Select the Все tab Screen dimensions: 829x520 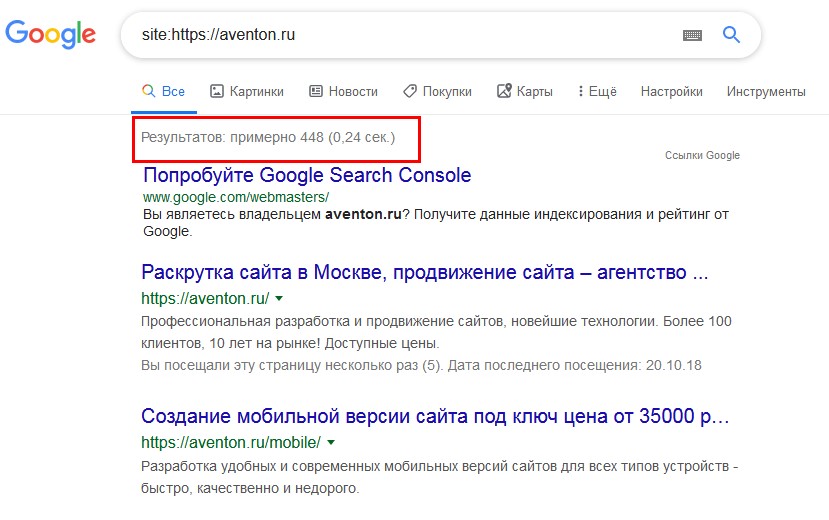[163, 91]
